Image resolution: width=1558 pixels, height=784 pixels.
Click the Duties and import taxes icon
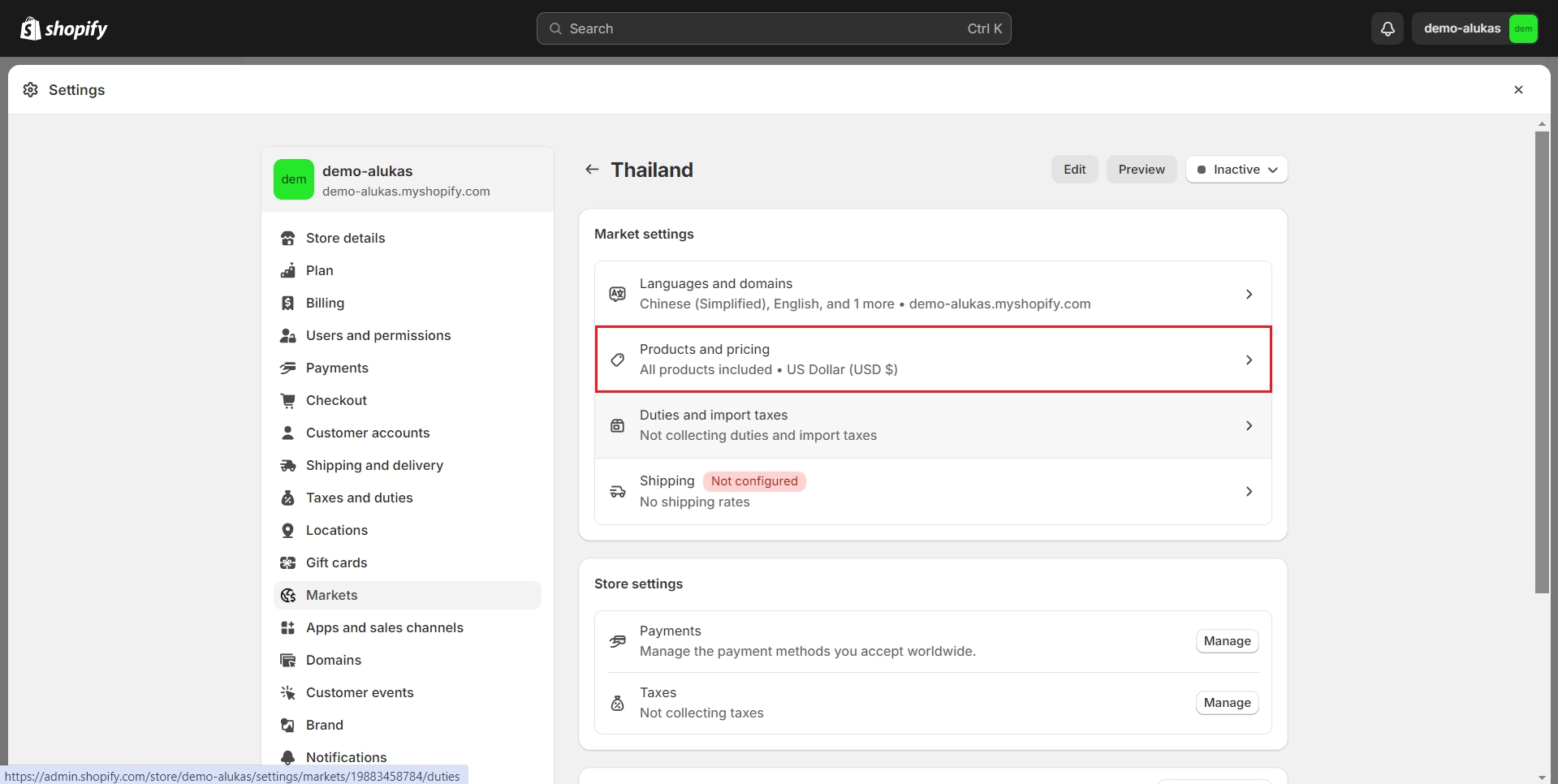(x=618, y=426)
